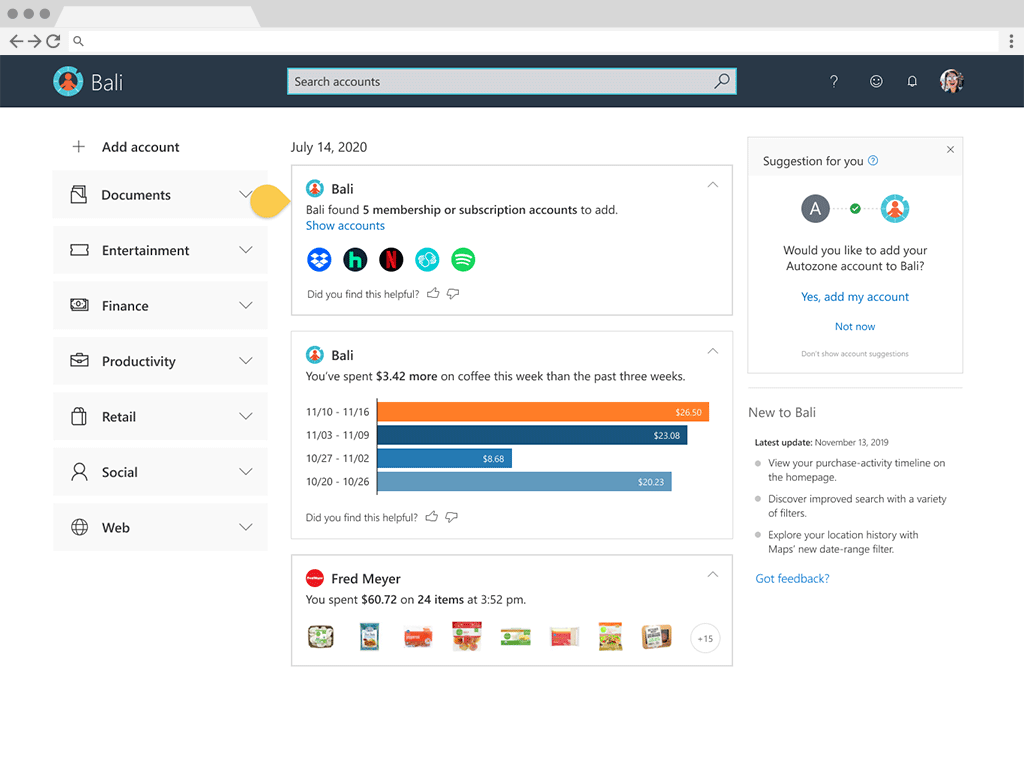This screenshot has width=1024, height=768.
Task: Click the Autozone 'A' avatar icon
Action: (x=815, y=209)
